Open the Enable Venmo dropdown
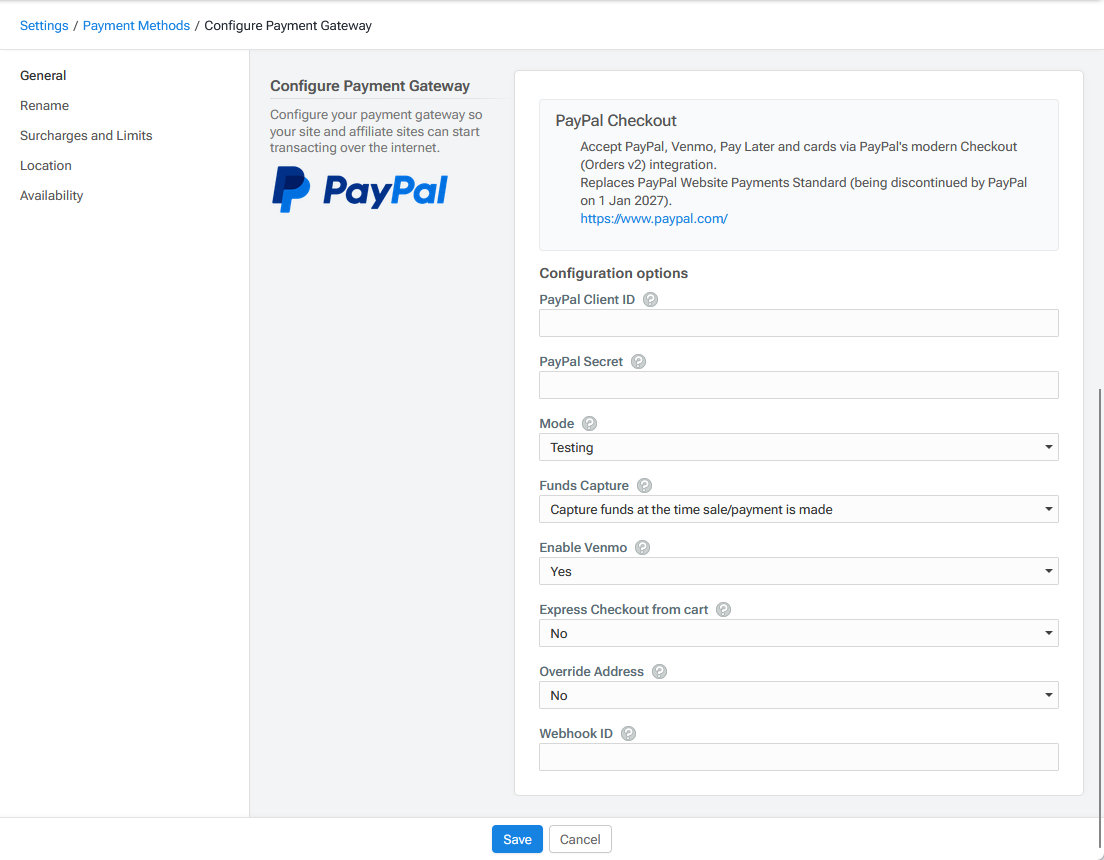Screen dimensions: 1104x860 coord(798,571)
